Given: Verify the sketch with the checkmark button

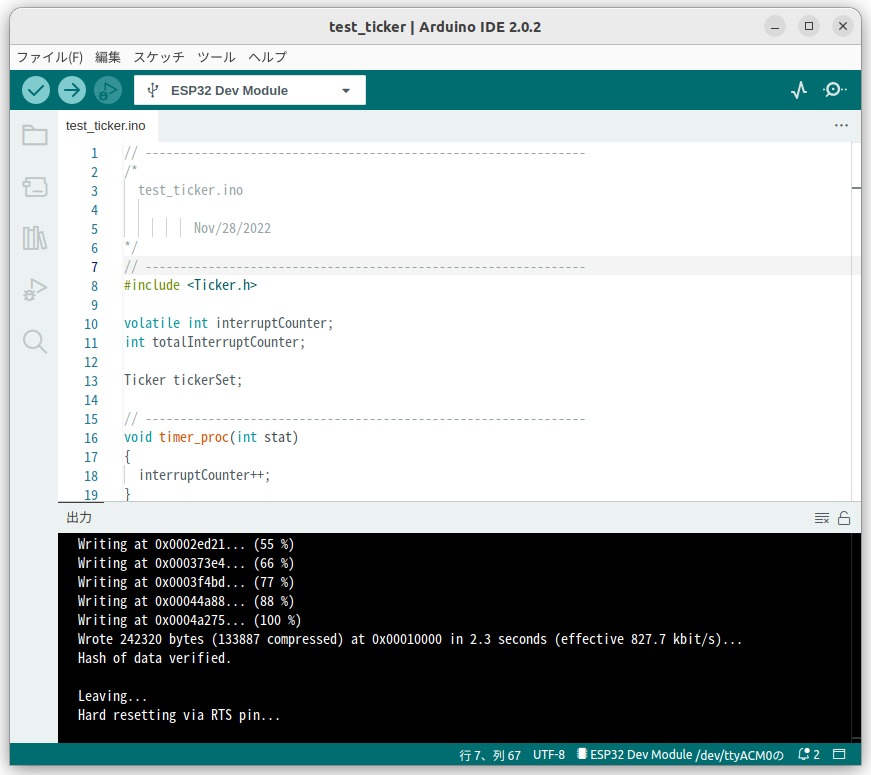Looking at the screenshot, I should coord(35,90).
